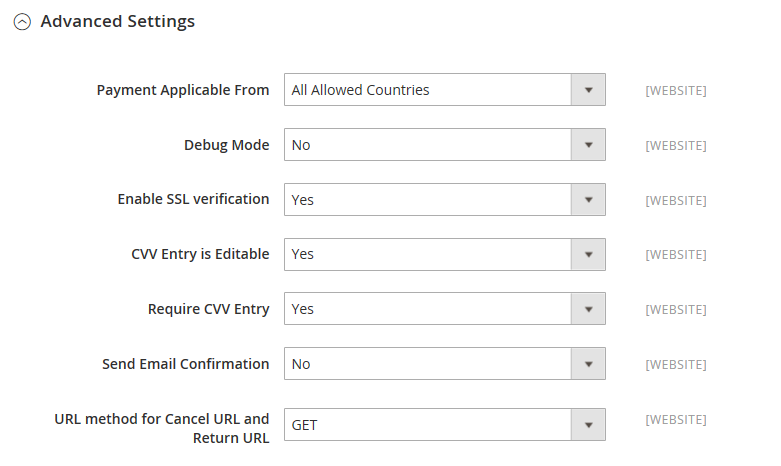The width and height of the screenshot is (781, 466).
Task: Click the Send Email Confirmation label
Action: (185, 364)
